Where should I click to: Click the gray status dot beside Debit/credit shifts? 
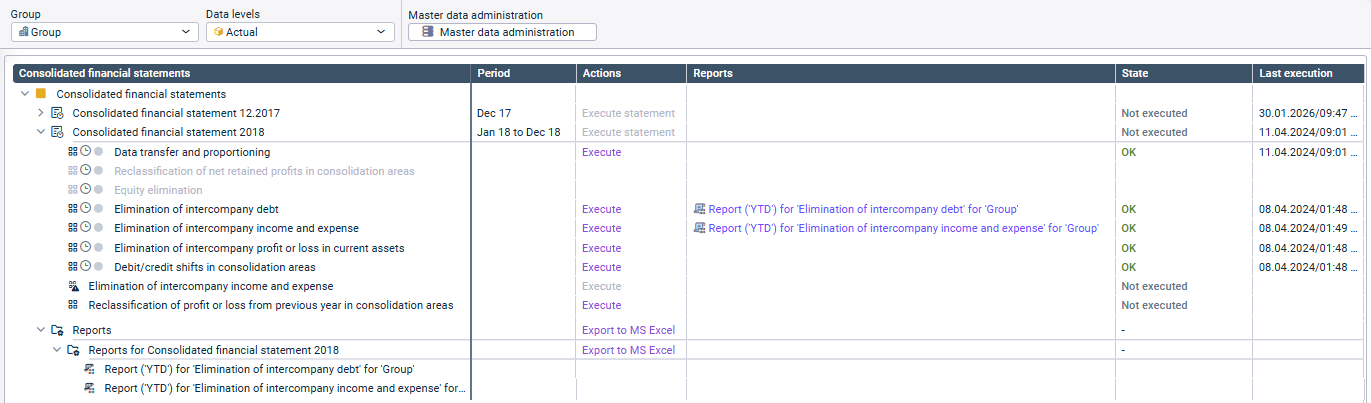98,267
